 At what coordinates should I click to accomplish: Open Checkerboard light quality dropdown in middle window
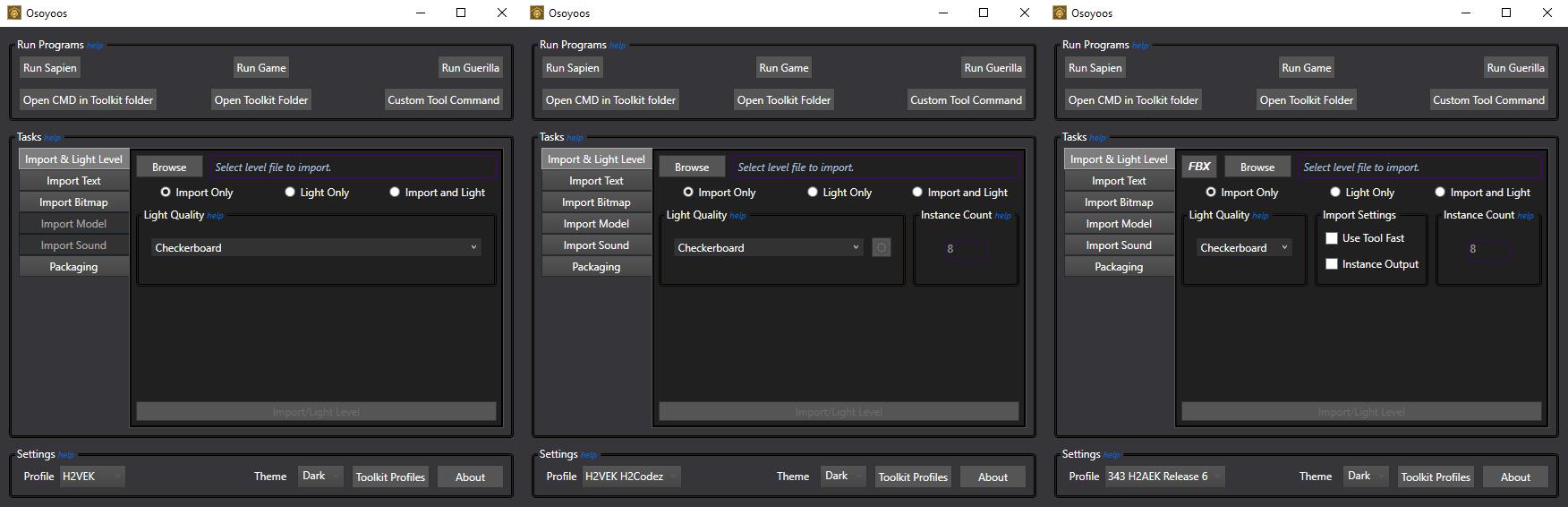click(768, 248)
